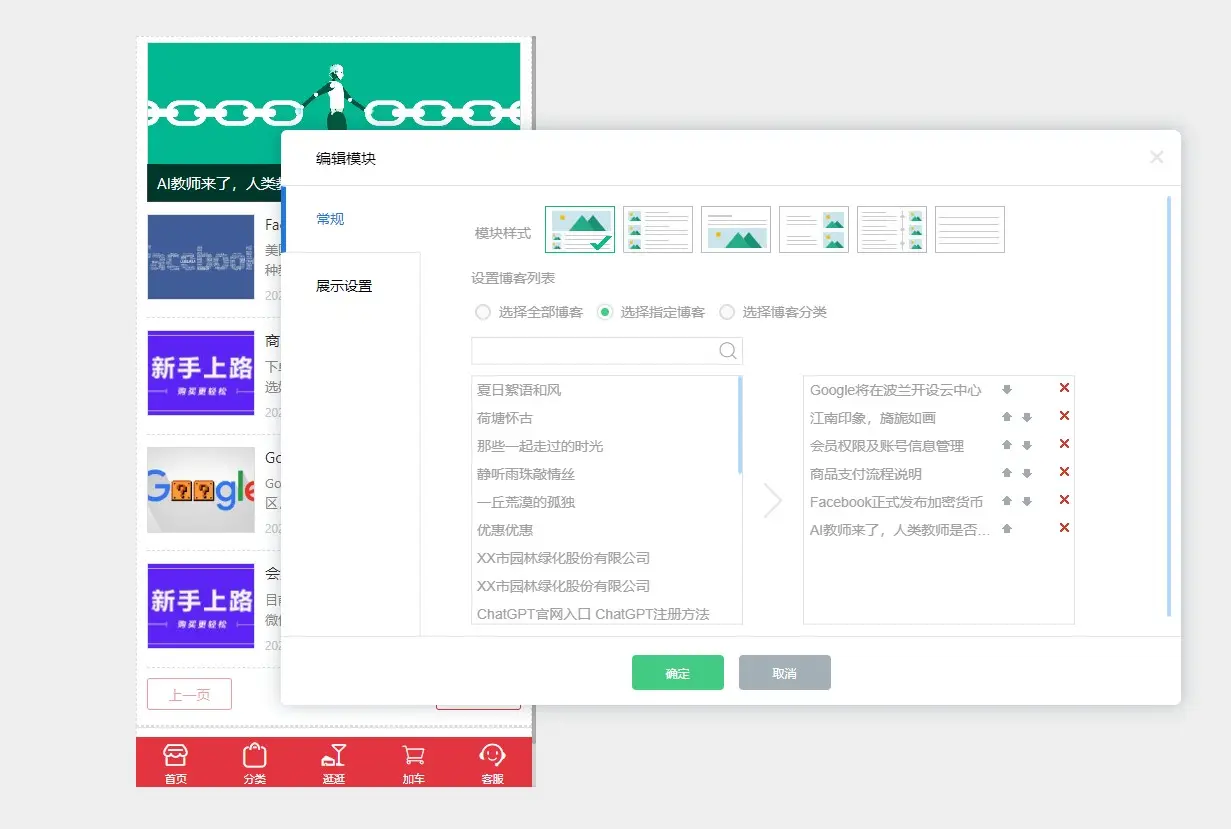Remove Google将在波兰开设云中心 from selected list
Image resolution: width=1231 pixels, height=829 pixels.
(x=1064, y=388)
